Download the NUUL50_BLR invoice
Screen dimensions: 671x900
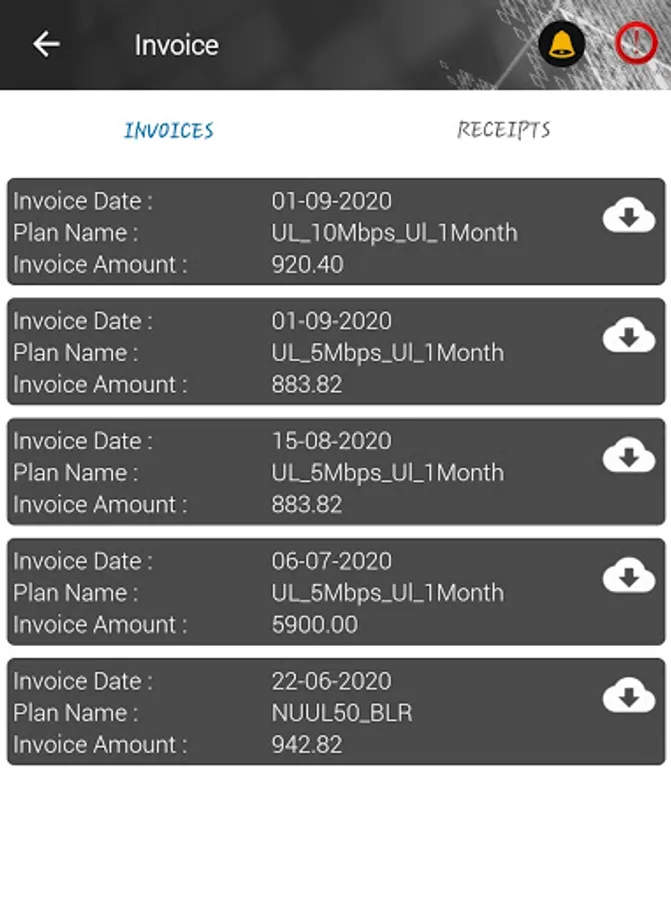[x=628, y=696]
